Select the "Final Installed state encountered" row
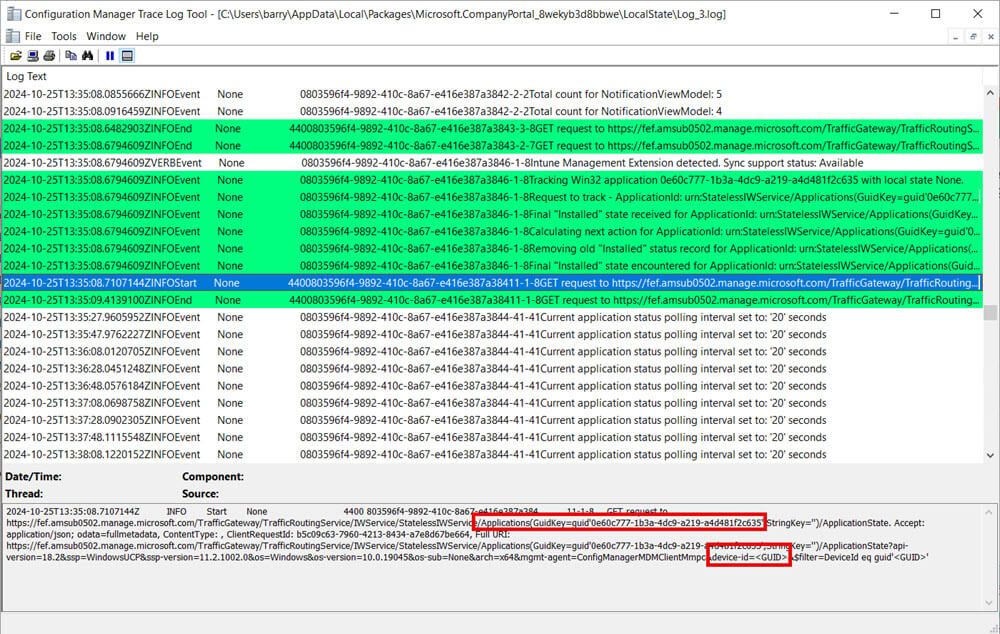The image size is (1000, 634). [492, 267]
